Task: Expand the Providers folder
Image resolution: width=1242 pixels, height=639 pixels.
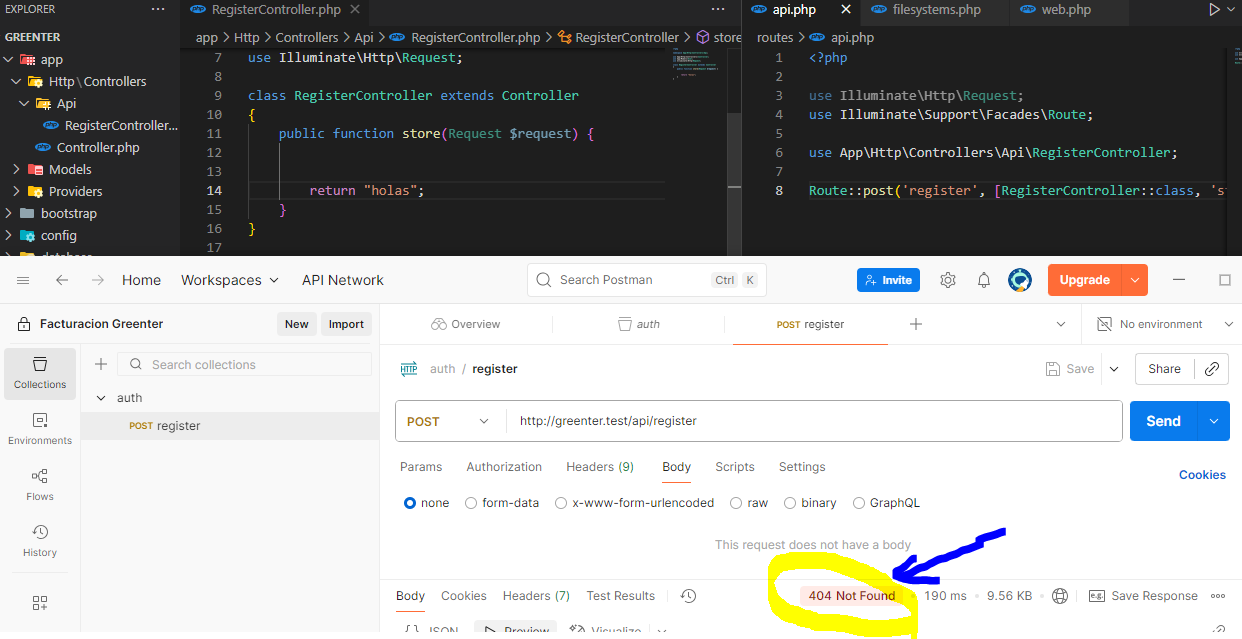Action: 16,192
